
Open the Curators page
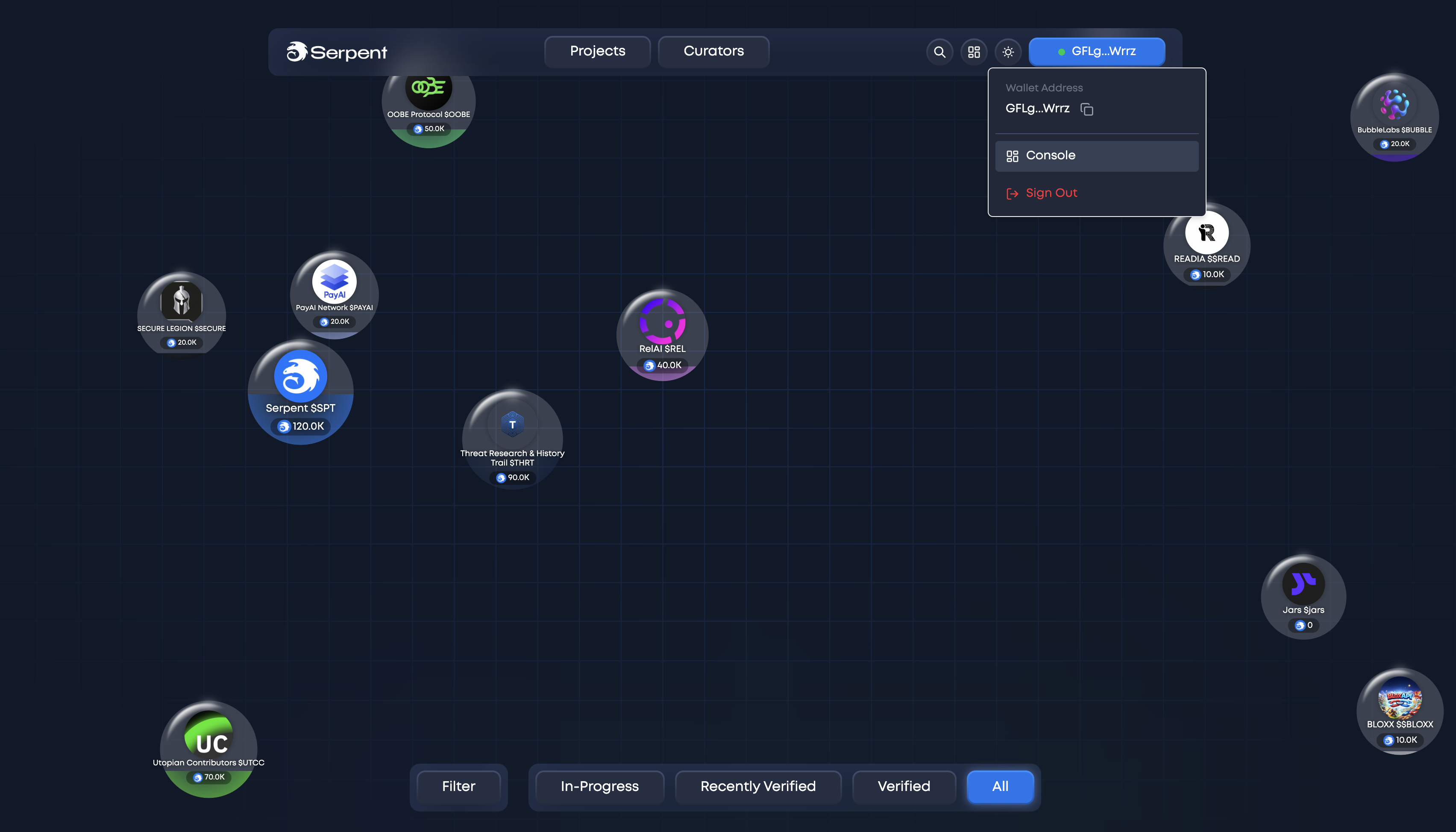point(713,51)
